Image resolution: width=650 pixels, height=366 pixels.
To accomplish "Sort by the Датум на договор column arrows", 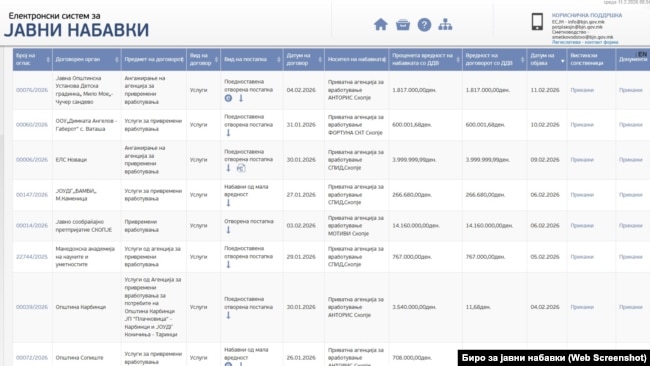I will (320, 60).
